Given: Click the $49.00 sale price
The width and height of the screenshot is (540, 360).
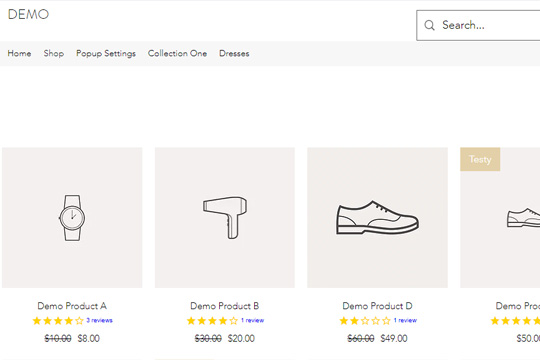Looking at the screenshot, I should pos(394,338).
